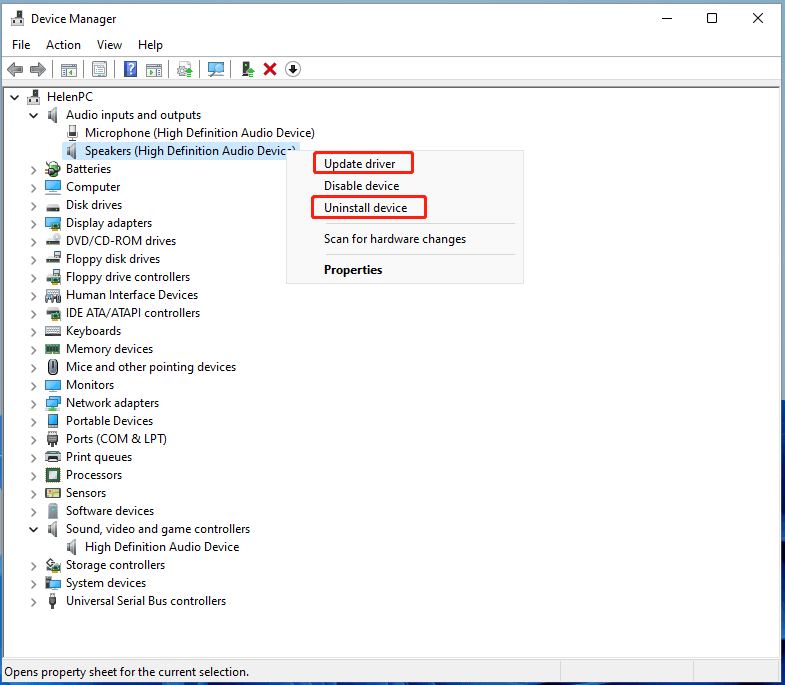Viewport: 785px width, 685px height.
Task: Click Show/Hide Console Tree toolbar icon
Action: (69, 70)
